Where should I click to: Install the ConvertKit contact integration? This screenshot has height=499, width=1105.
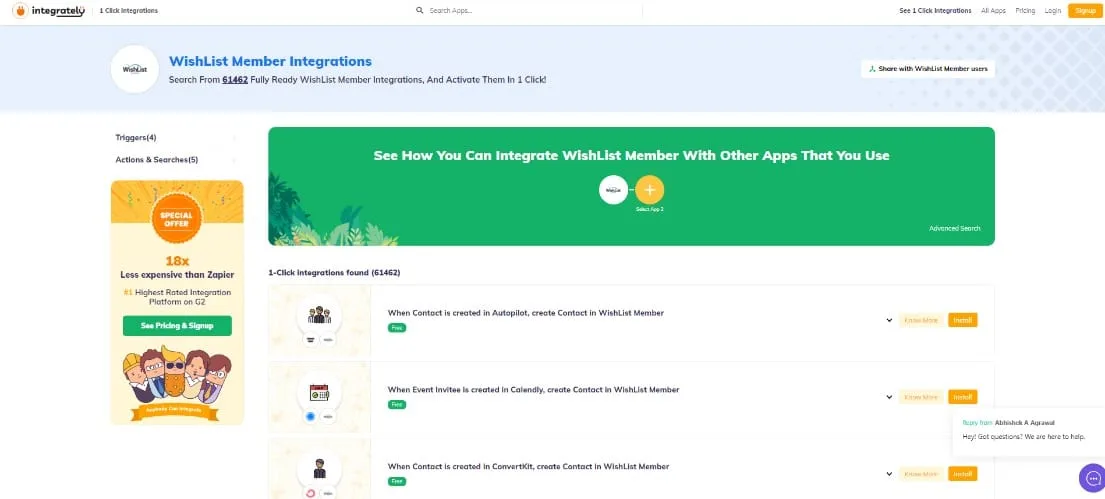coord(963,474)
